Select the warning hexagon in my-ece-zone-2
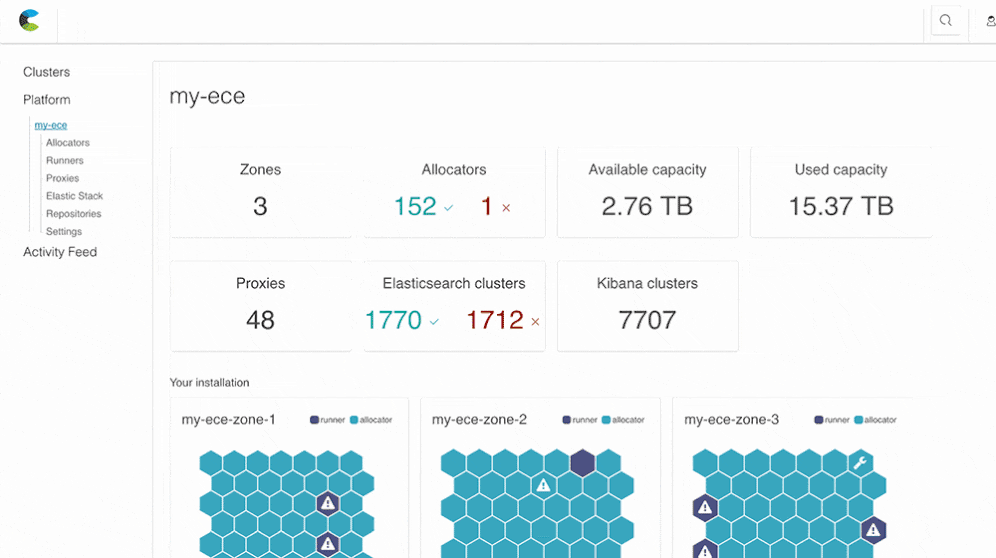Screen dimensions: 996x558 click(543, 485)
